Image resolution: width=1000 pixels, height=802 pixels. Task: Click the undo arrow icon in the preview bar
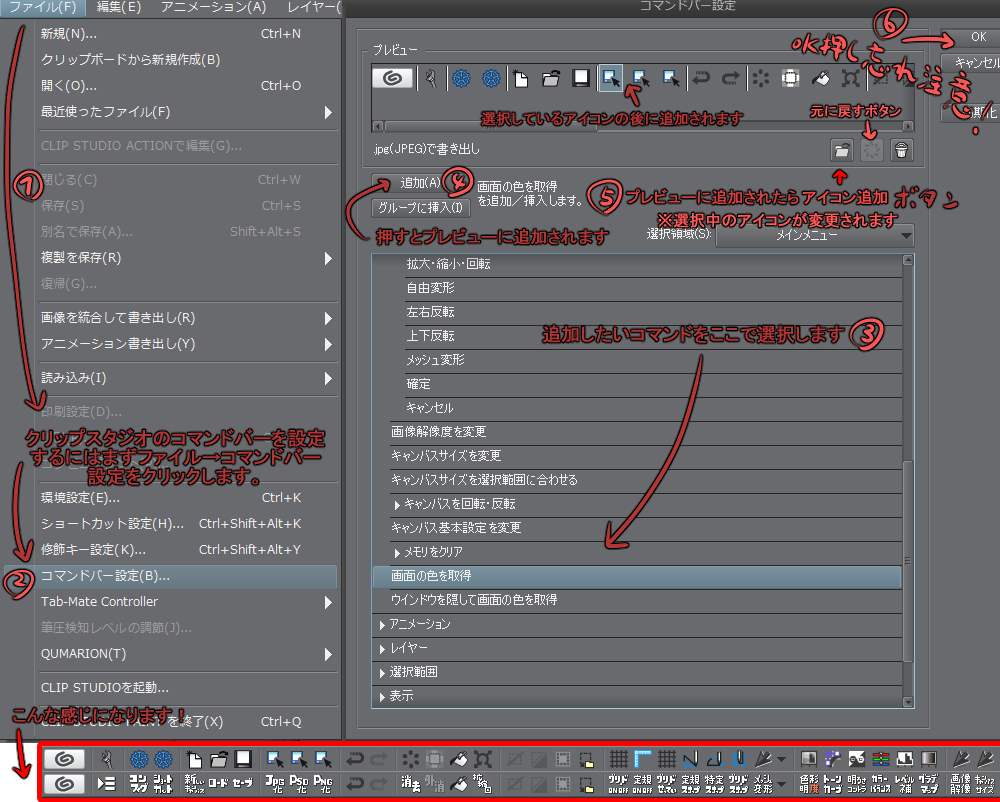pyautogui.click(x=701, y=78)
